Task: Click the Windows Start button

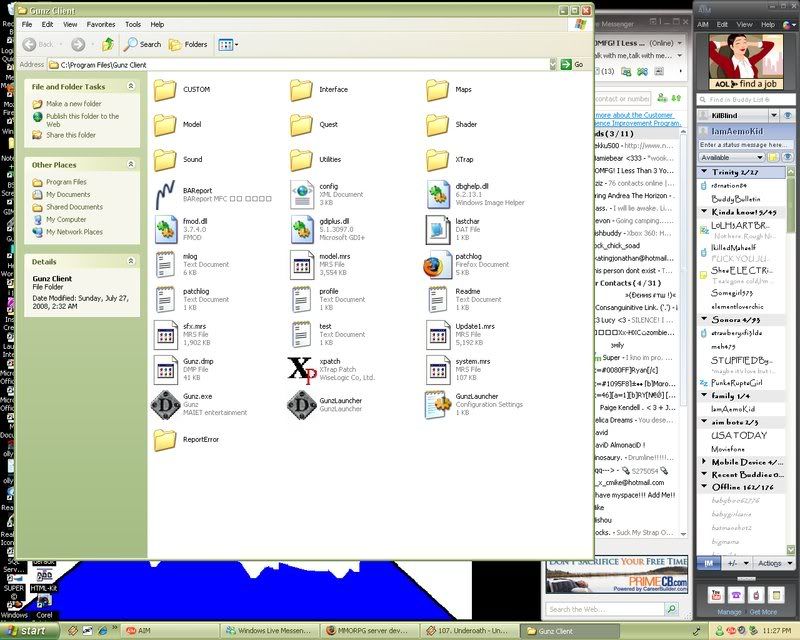Action: 31,631
